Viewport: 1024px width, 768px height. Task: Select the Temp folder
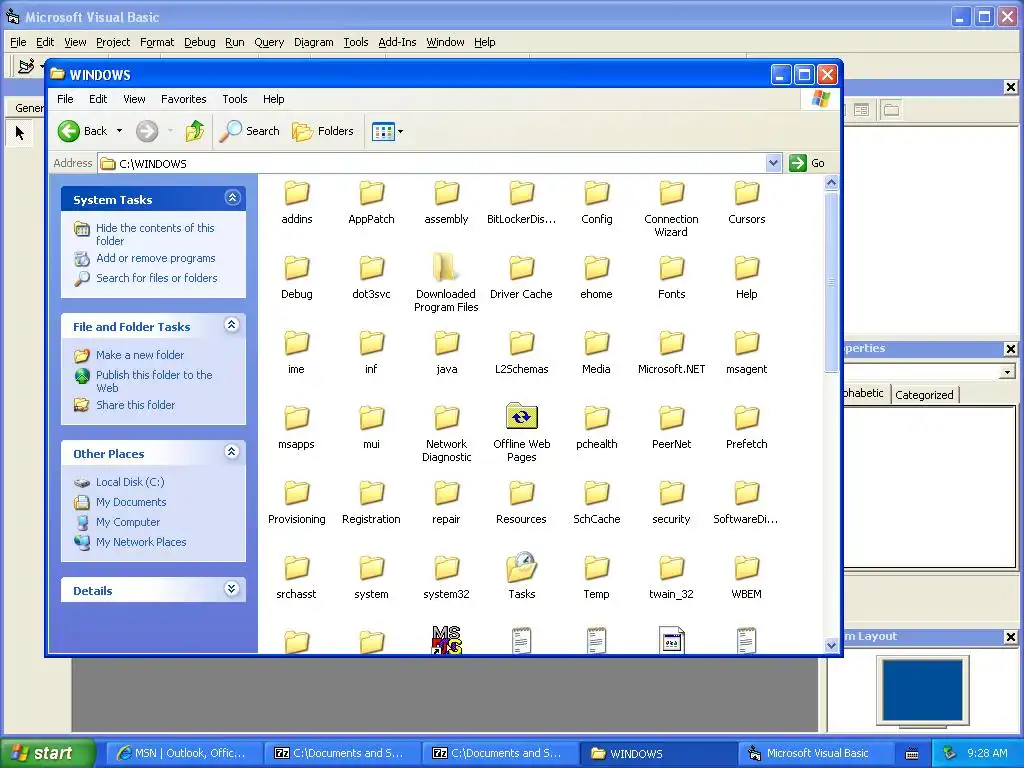pos(596,578)
